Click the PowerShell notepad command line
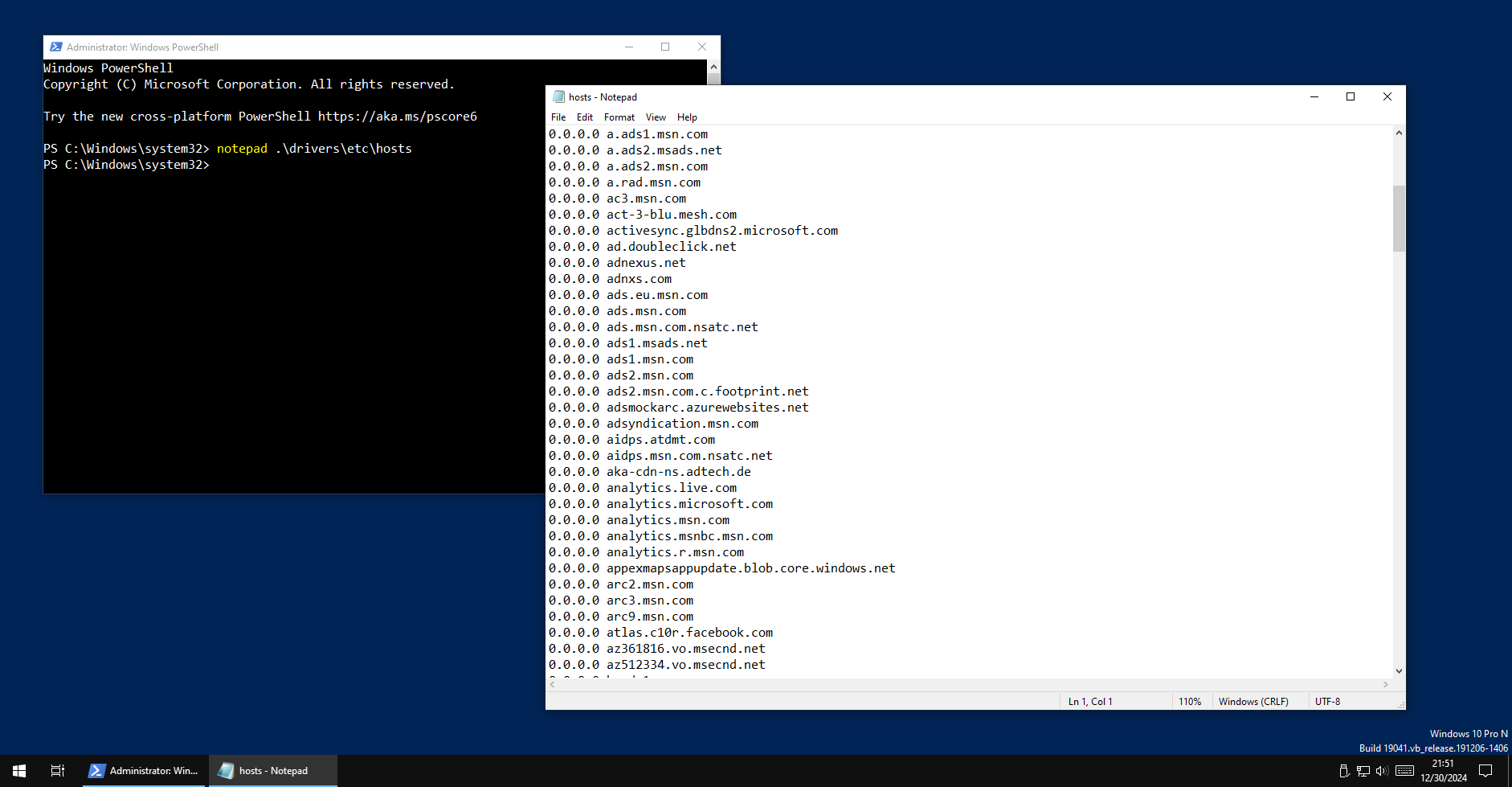This screenshot has width=1512, height=787. 227,149
